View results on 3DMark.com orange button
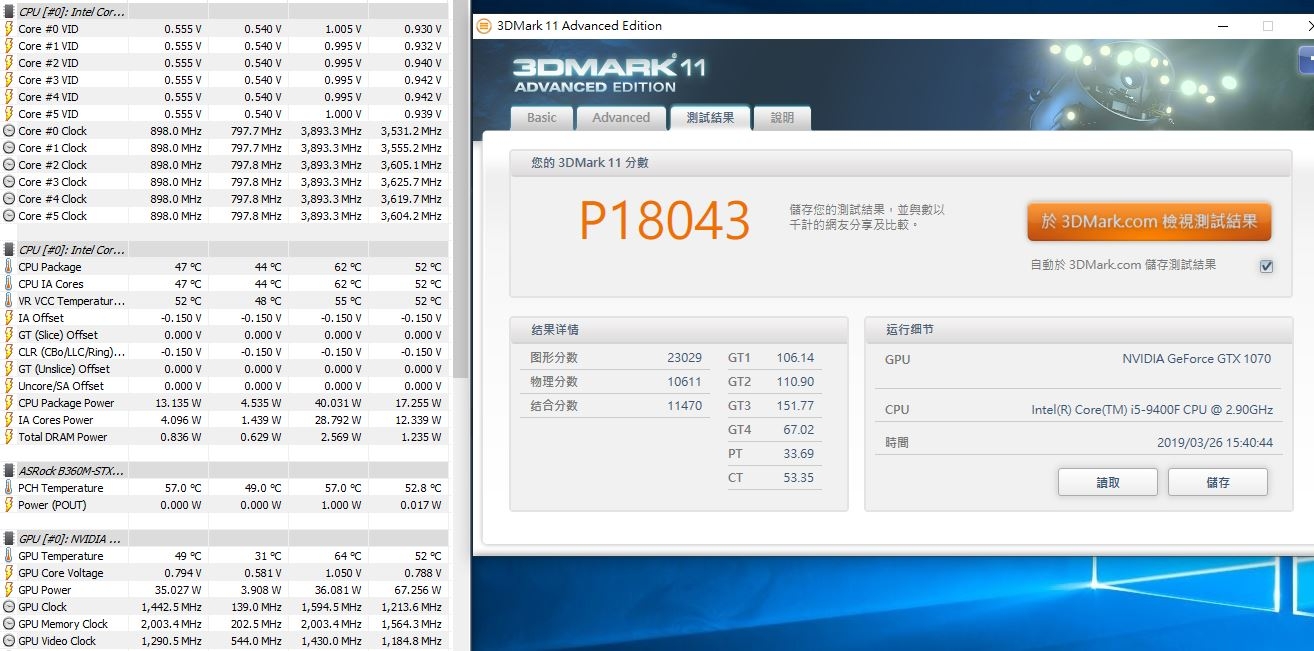The width and height of the screenshot is (1314, 651). (1149, 222)
